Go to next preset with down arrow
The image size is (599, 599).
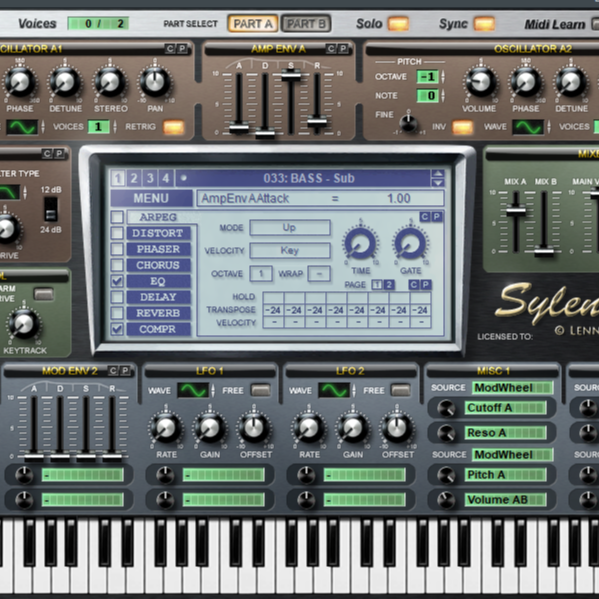438,183
